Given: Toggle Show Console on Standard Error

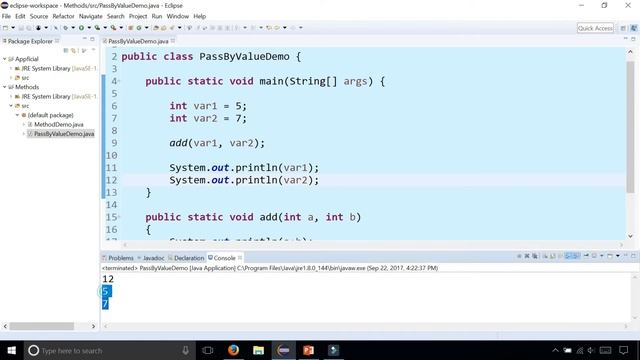Looking at the screenshot, I should [x=576, y=256].
